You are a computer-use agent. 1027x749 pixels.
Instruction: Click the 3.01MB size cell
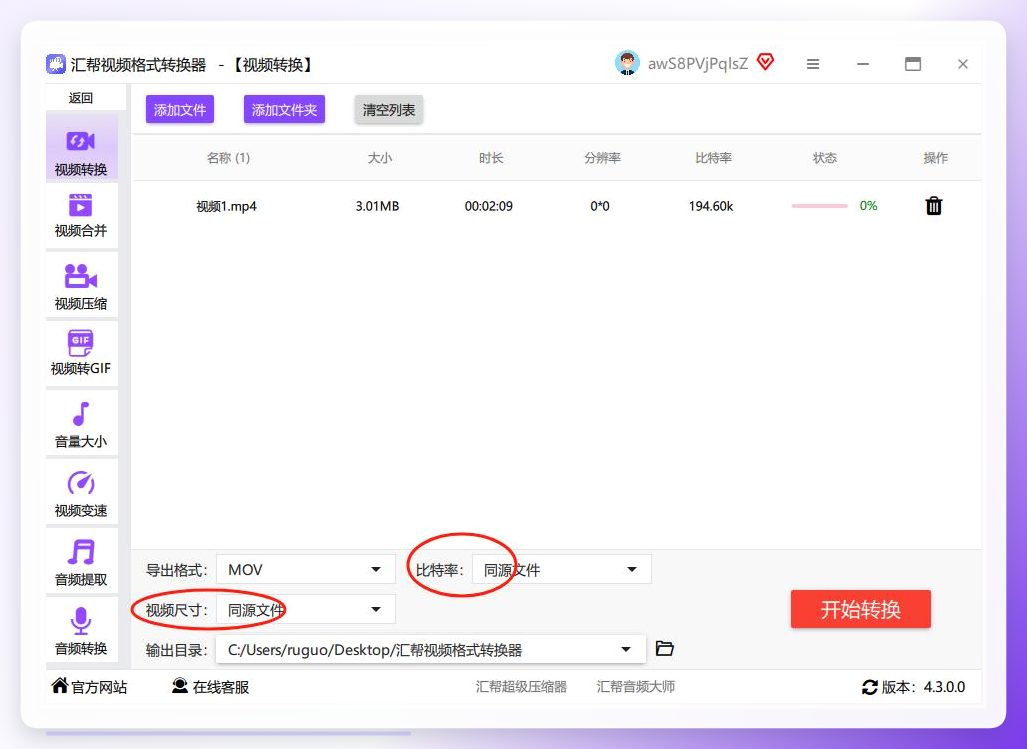pos(377,206)
